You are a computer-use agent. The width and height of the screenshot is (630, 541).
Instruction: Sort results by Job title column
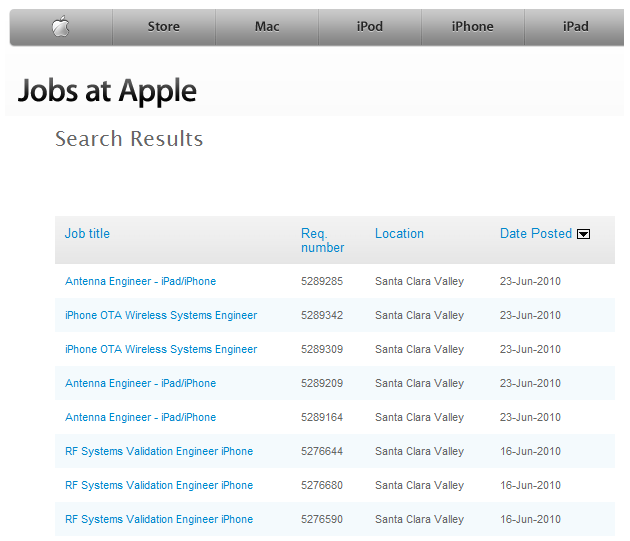pyautogui.click(x=87, y=234)
